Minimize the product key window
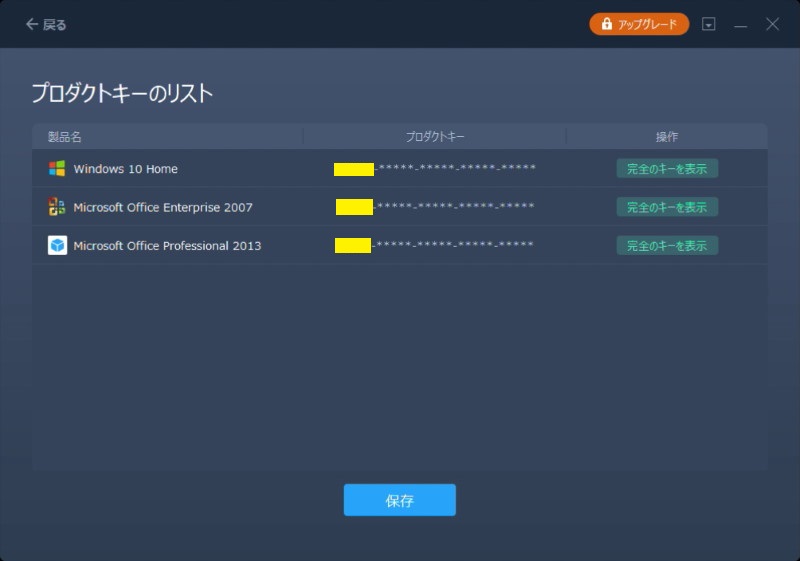 point(741,24)
